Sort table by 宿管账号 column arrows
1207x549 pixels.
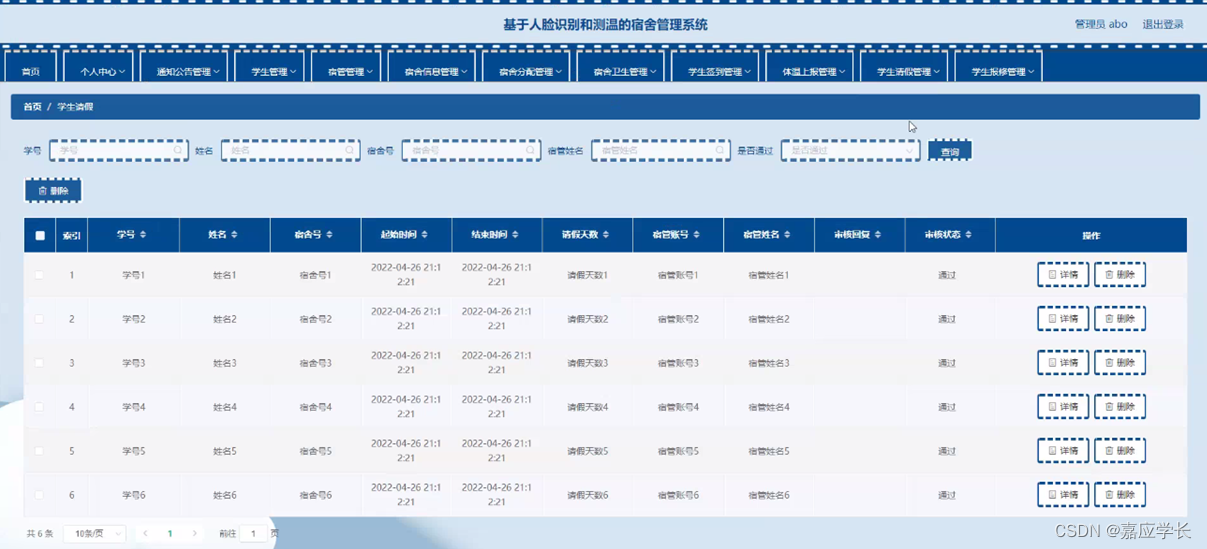click(x=697, y=235)
